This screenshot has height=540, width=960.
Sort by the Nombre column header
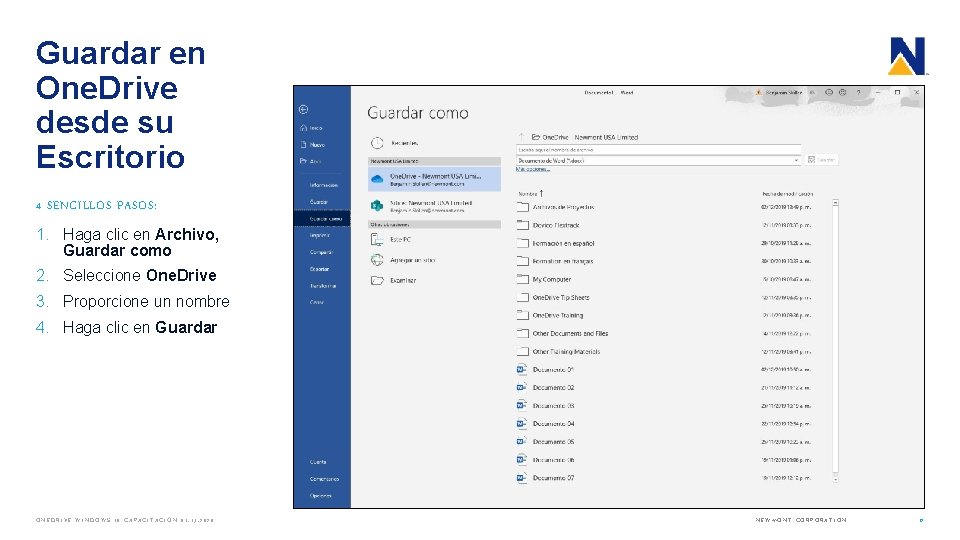coord(530,193)
